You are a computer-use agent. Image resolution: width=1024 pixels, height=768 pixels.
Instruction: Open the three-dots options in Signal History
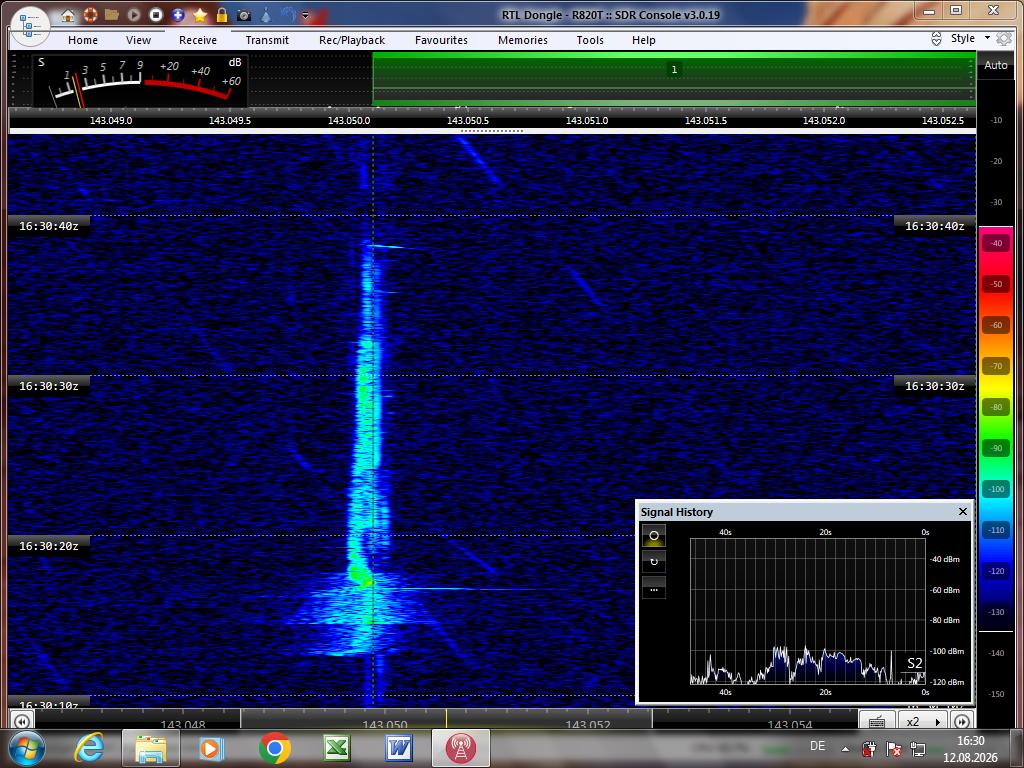(x=654, y=588)
